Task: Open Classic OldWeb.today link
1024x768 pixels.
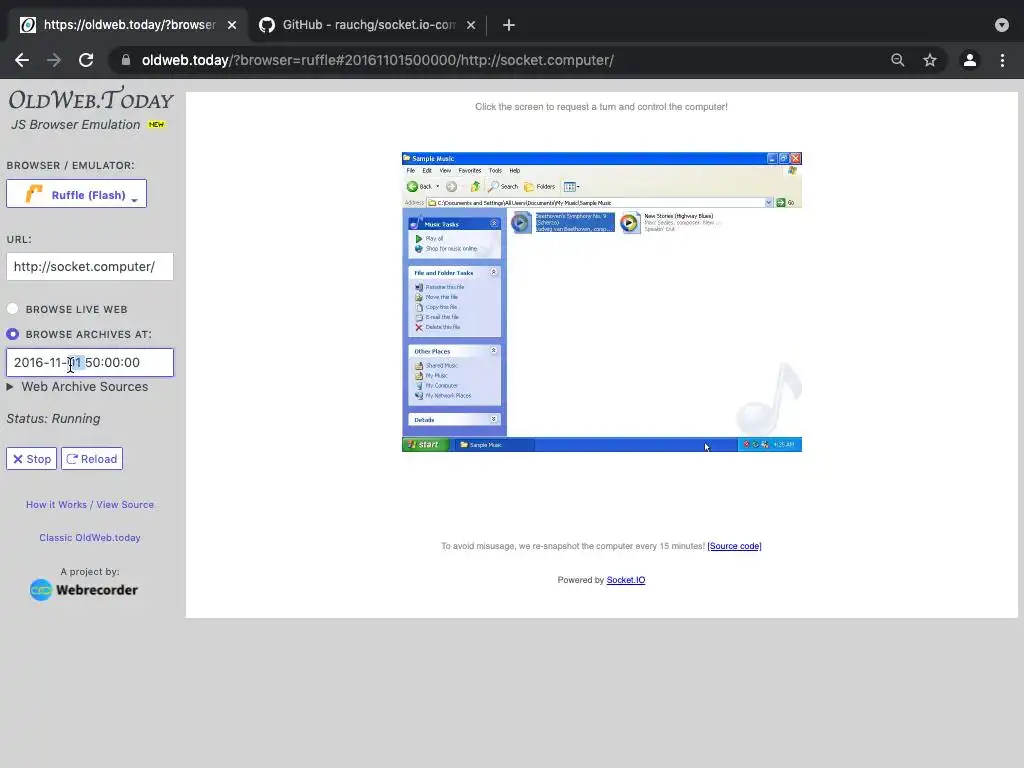Action: [x=90, y=537]
